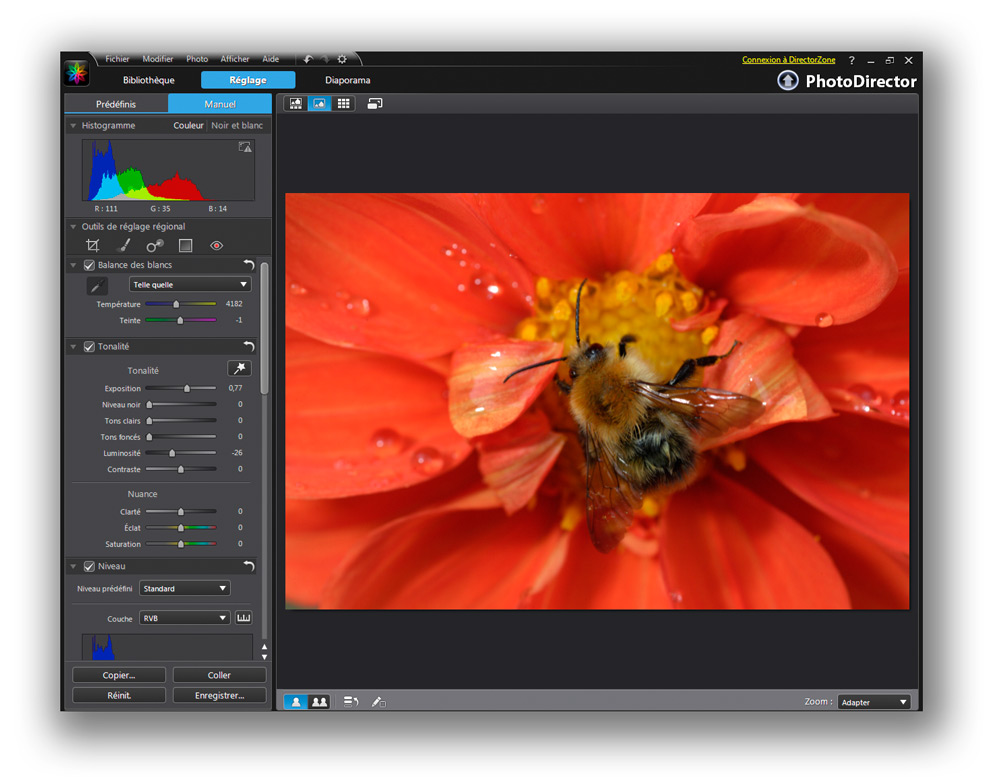Viewport: 1000px width, 779px height.
Task: Pick the white balance eyedropper
Action: tap(97, 285)
